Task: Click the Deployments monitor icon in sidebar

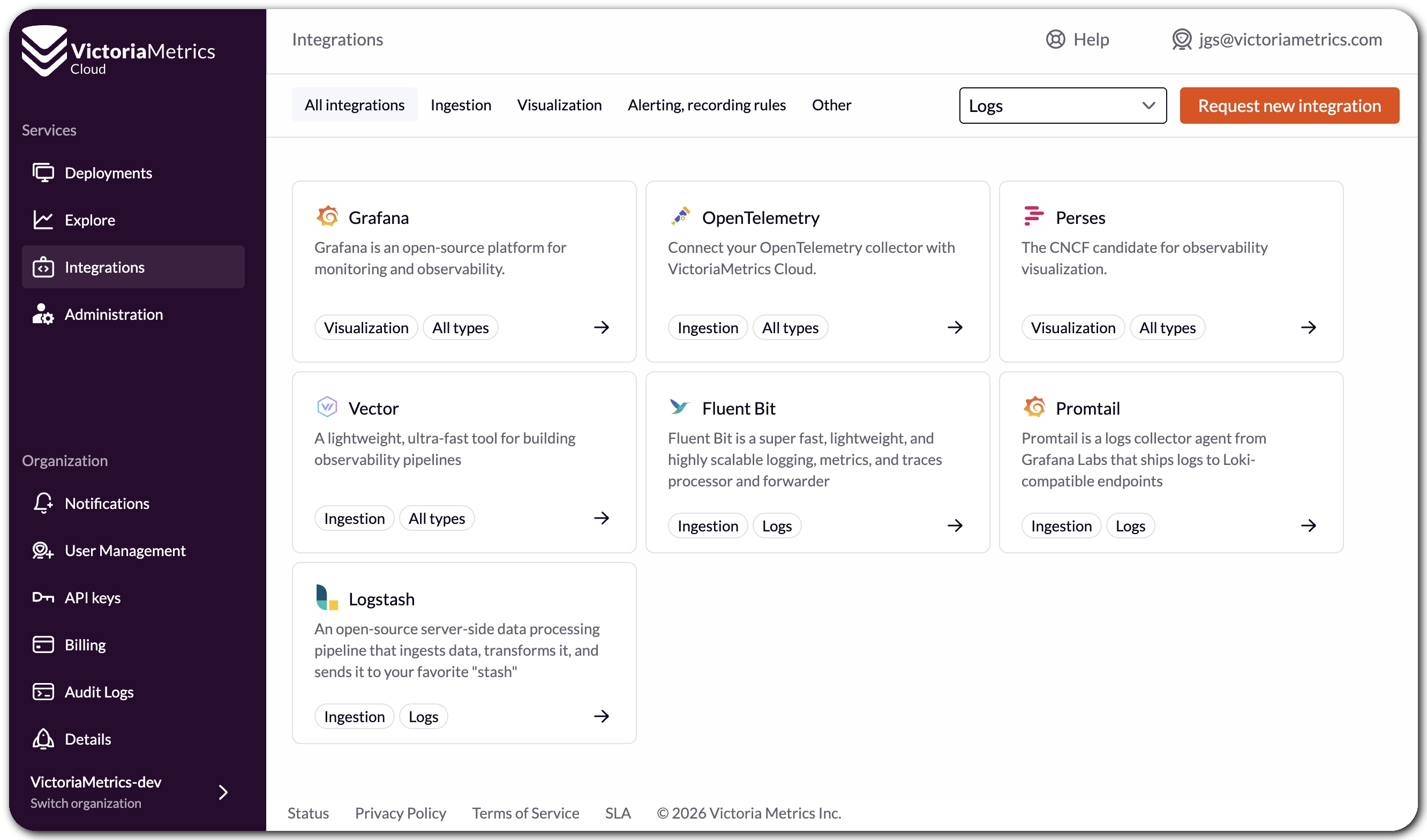Action: (43, 172)
